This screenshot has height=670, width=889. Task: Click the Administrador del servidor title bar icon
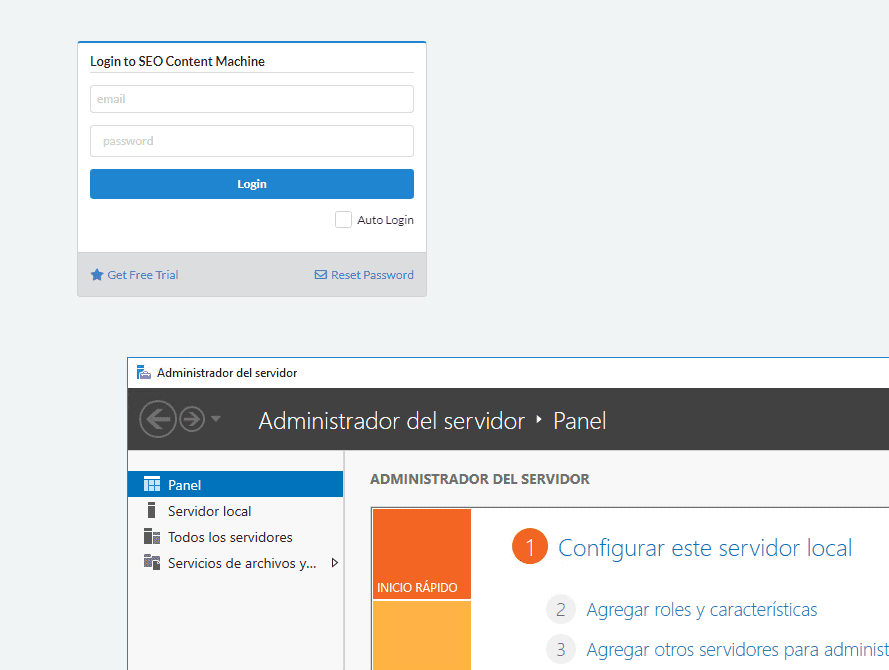[143, 372]
